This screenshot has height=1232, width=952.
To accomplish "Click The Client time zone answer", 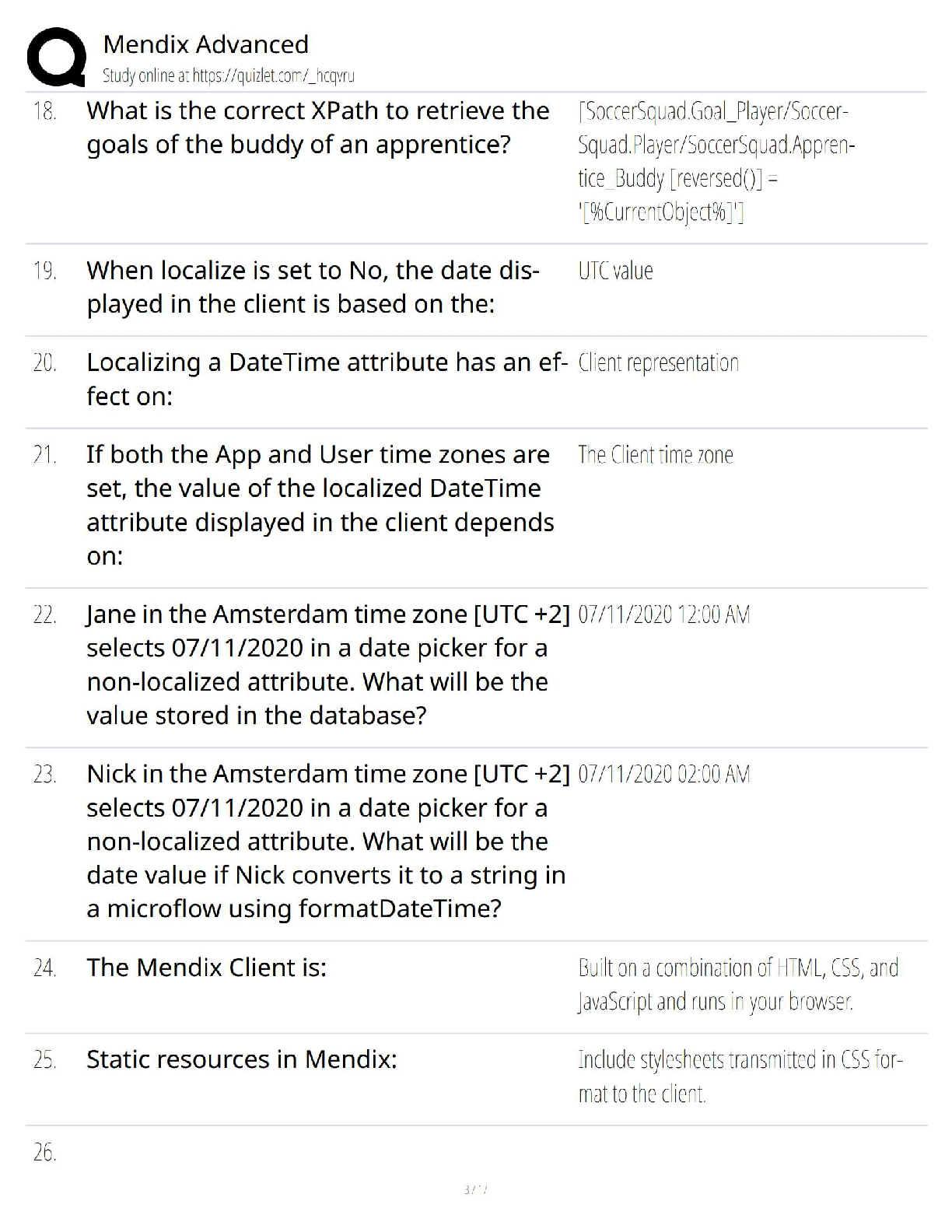I will click(656, 455).
